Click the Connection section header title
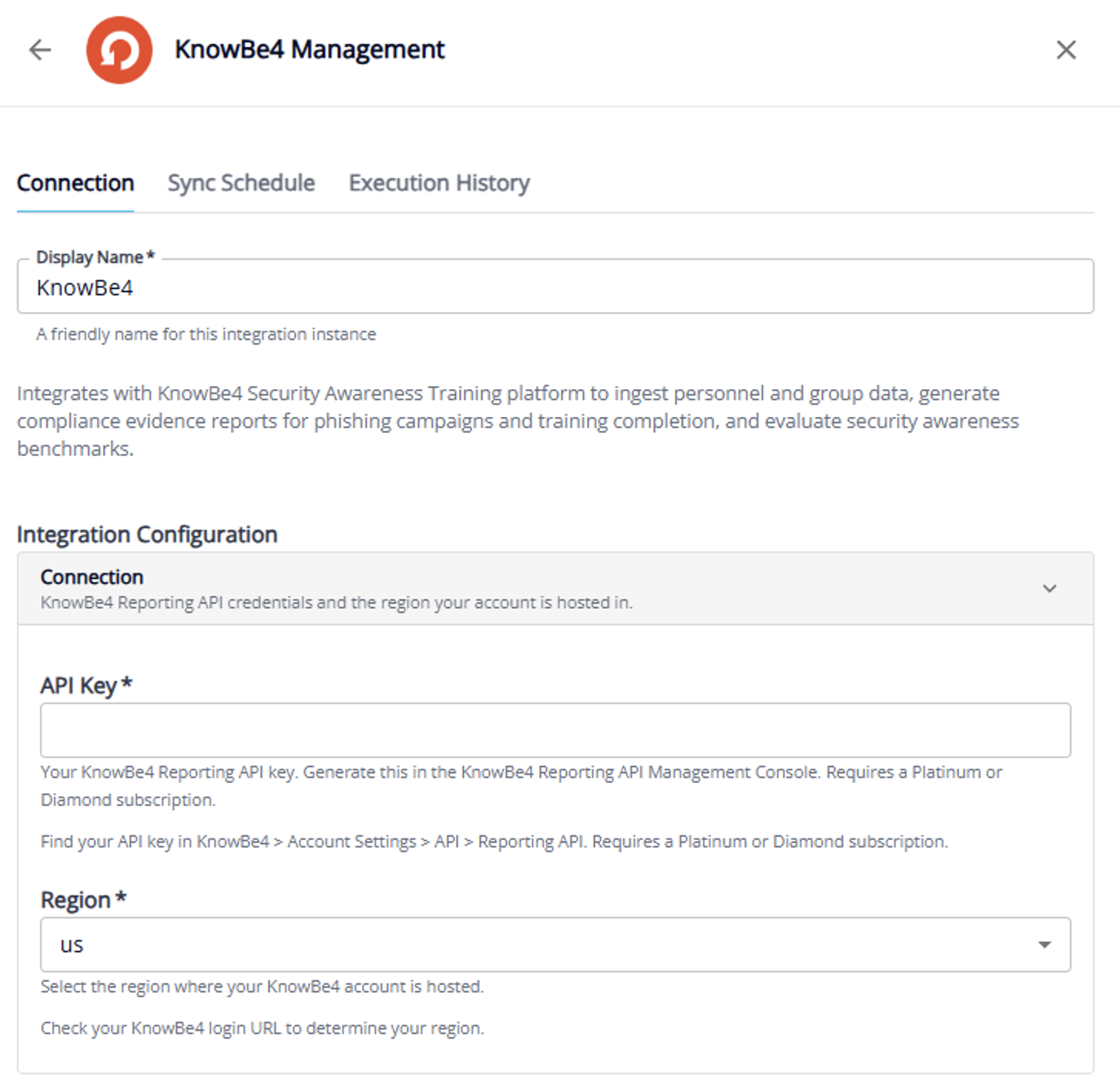 [92, 577]
